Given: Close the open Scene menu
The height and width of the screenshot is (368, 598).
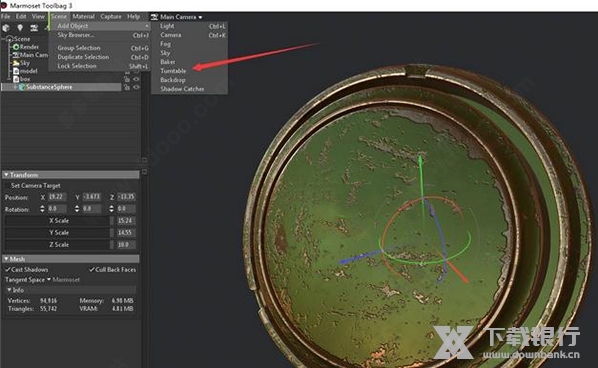Looking at the screenshot, I should [59, 16].
